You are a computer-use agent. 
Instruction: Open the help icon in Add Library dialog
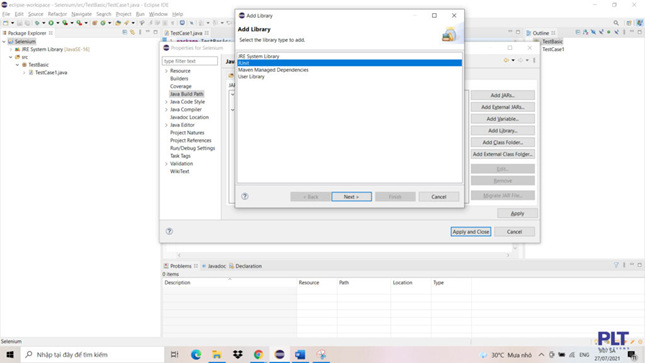[245, 196]
